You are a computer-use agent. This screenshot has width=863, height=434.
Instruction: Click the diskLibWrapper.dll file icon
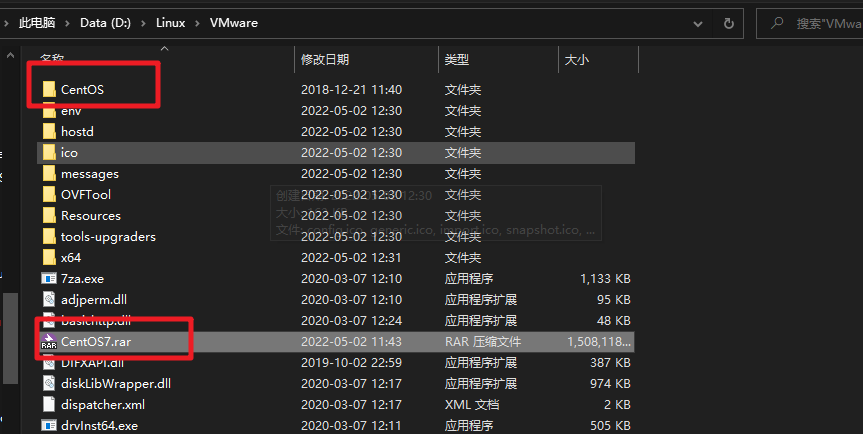click(x=49, y=383)
